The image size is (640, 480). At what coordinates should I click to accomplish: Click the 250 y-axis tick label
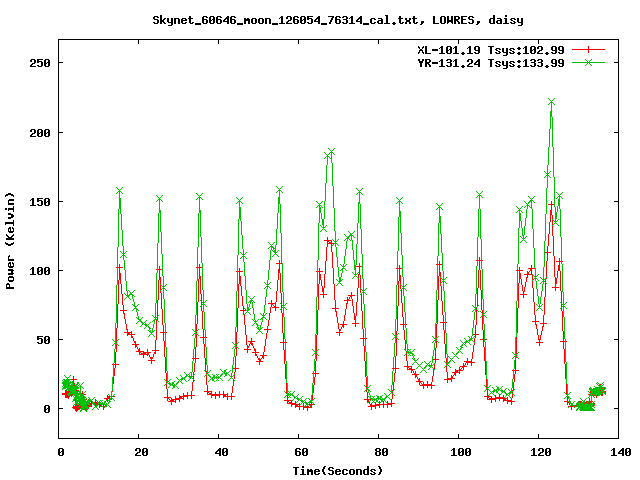[40, 63]
